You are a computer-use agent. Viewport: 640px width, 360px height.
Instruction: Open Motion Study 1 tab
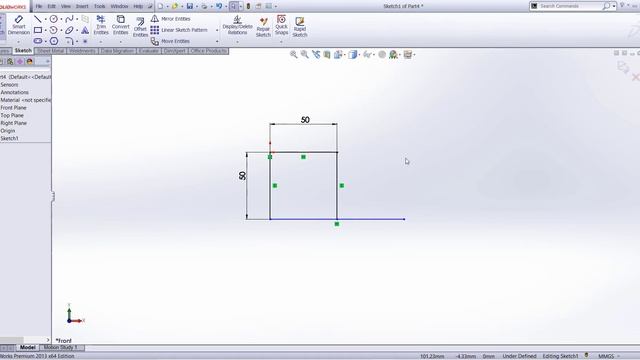61,347
